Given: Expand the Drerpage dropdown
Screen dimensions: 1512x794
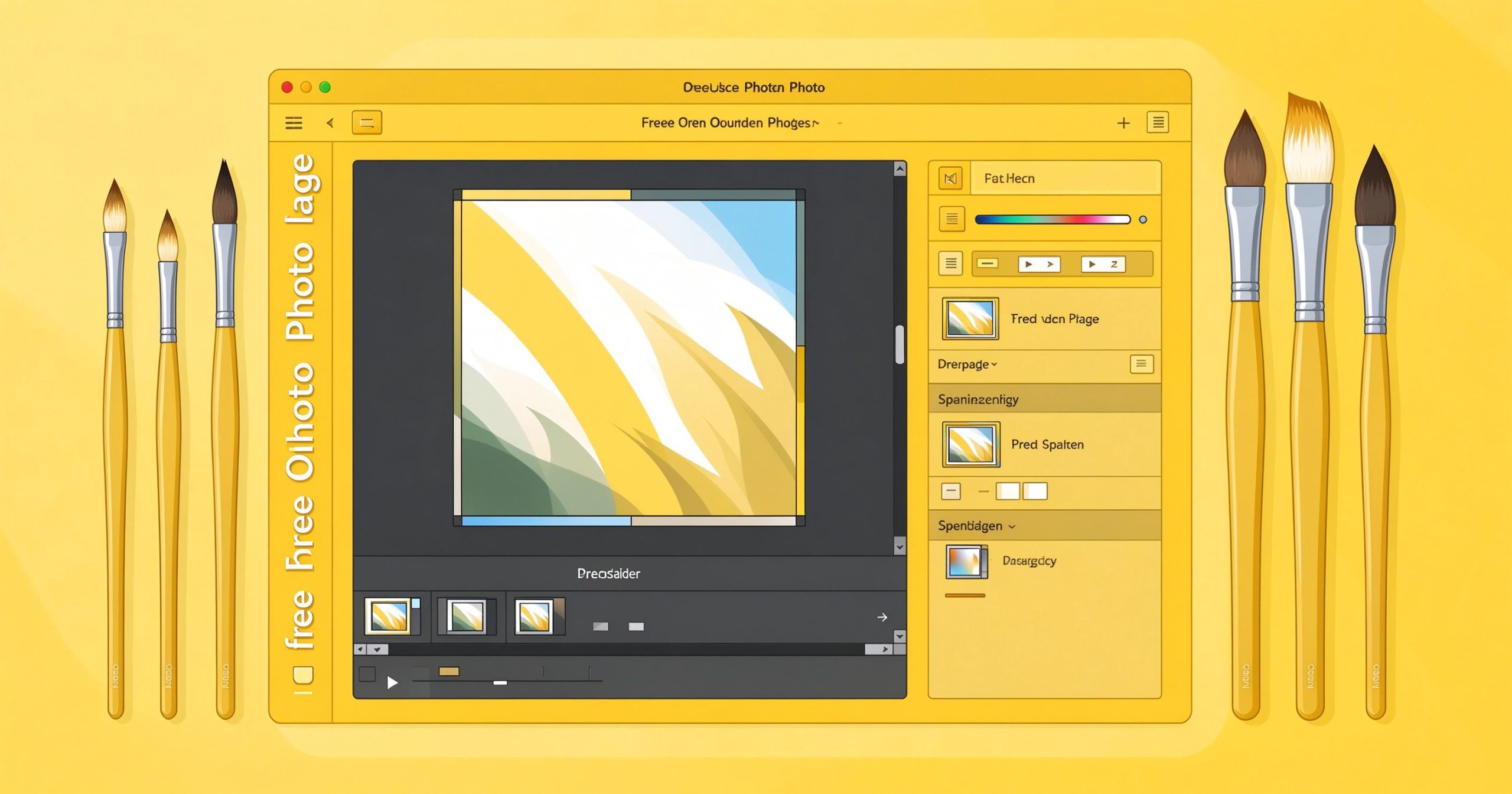Looking at the screenshot, I should [967, 365].
